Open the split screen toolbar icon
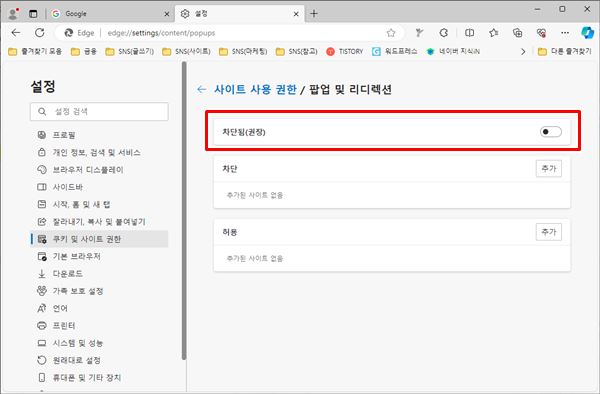This screenshot has height=394, width=600. click(470, 33)
